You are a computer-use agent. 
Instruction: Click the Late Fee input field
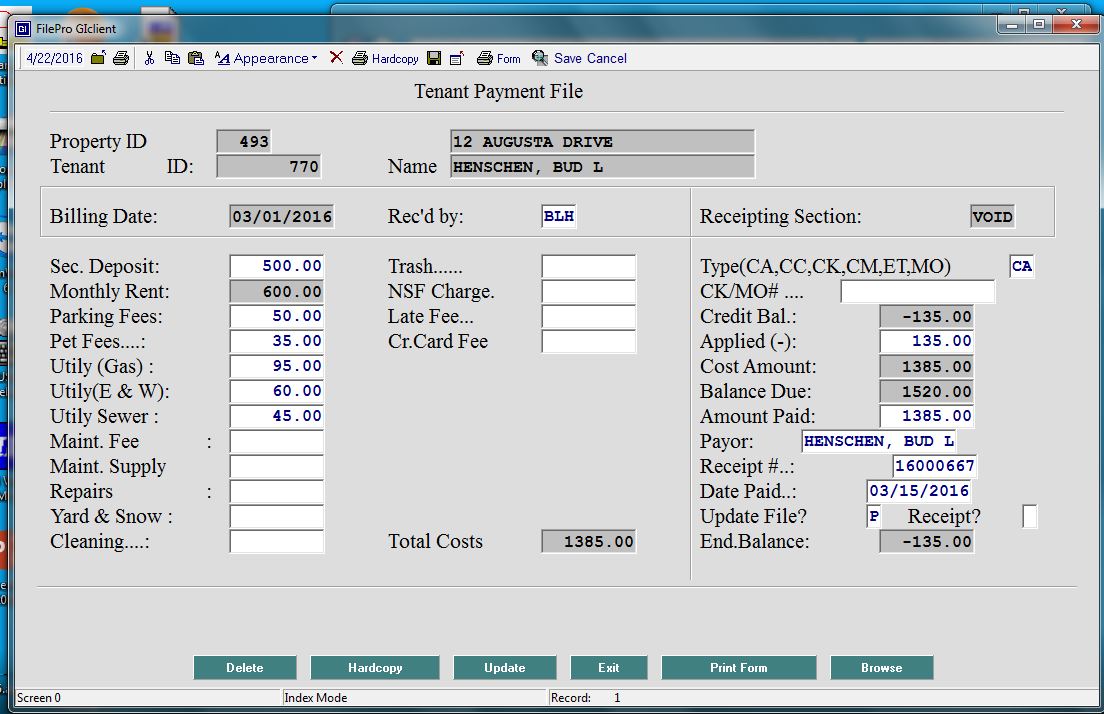point(588,317)
